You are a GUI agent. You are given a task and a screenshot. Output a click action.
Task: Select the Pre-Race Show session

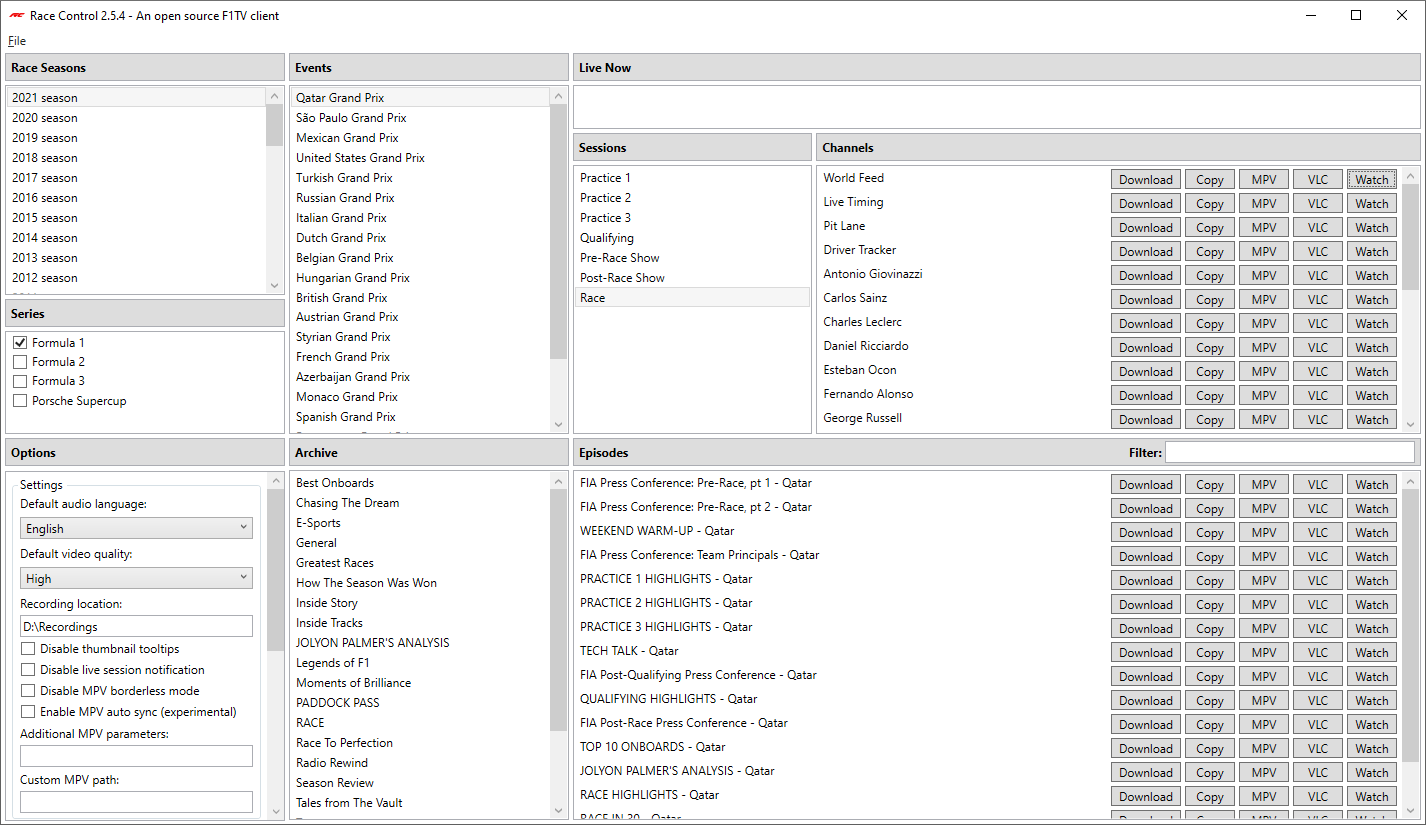click(692, 258)
